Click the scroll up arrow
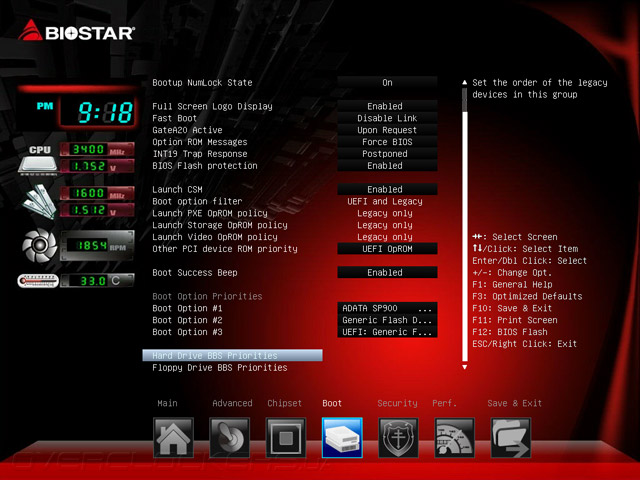The width and height of the screenshot is (640, 480). click(x=464, y=82)
